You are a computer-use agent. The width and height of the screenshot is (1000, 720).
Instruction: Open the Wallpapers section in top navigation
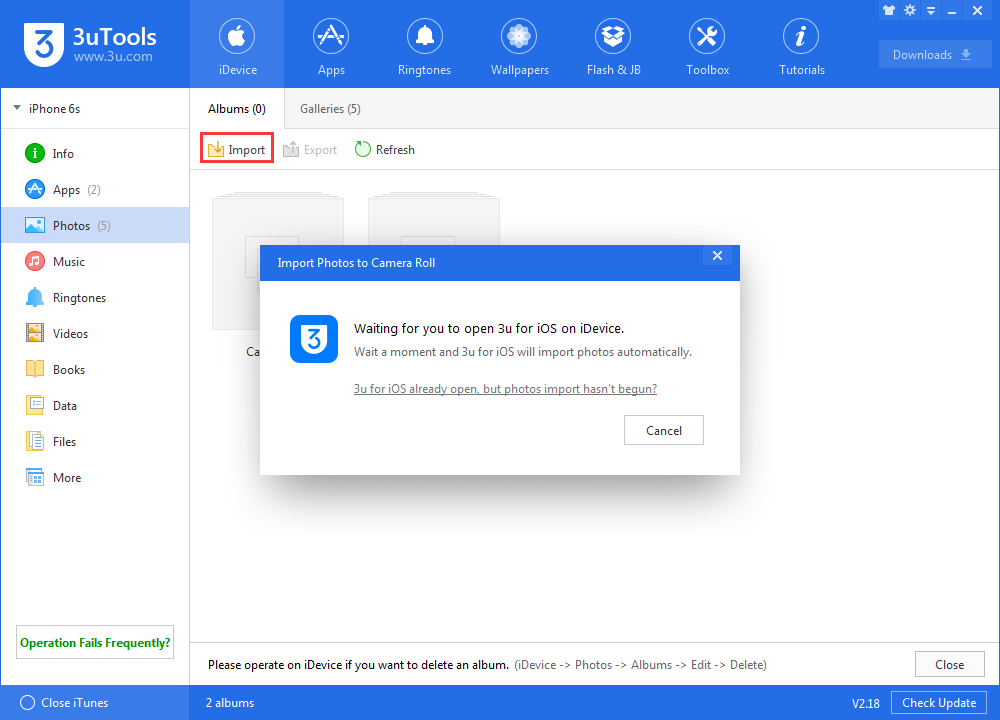pyautogui.click(x=519, y=45)
